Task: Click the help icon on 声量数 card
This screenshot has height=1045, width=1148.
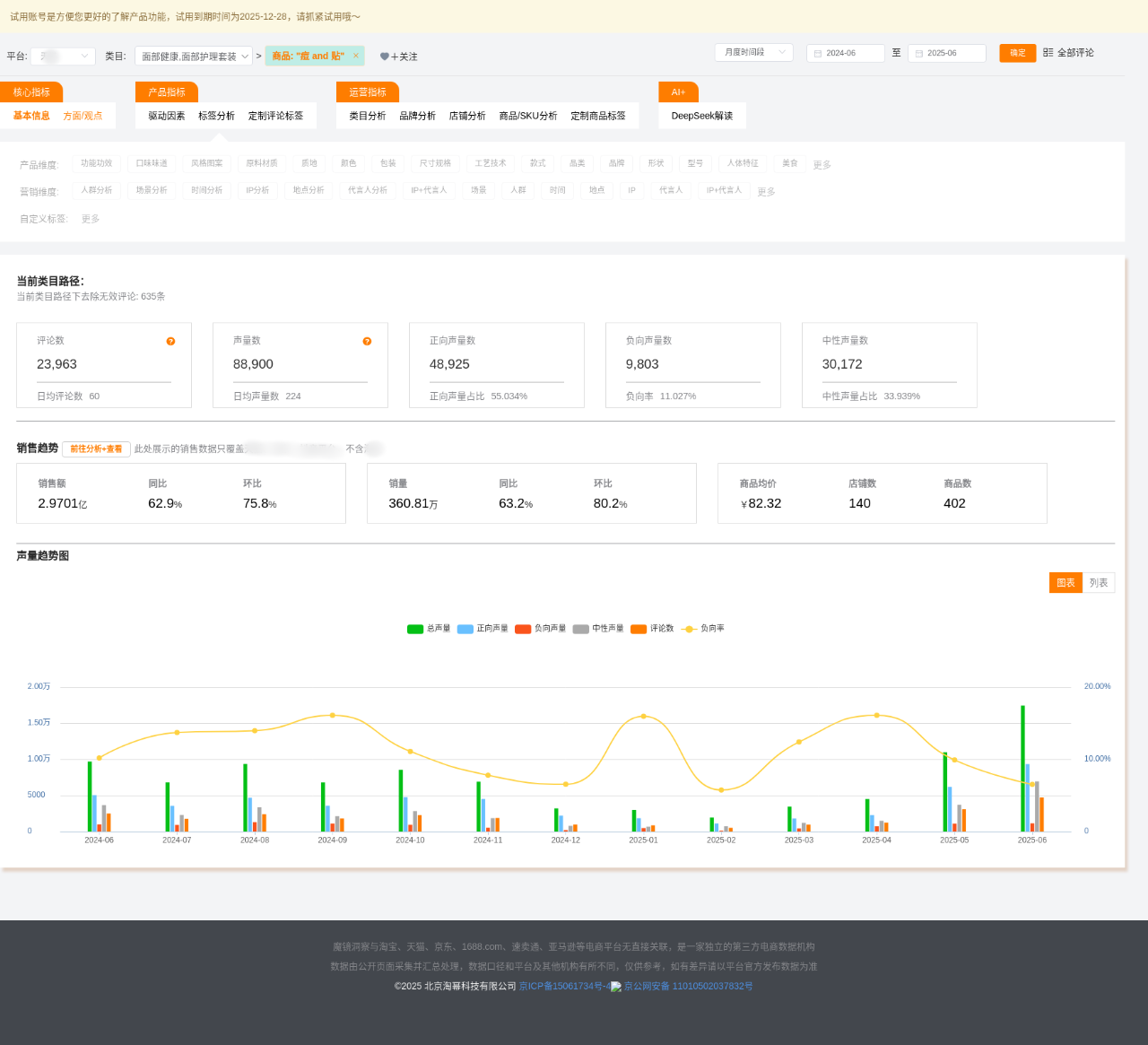Action: [x=367, y=342]
